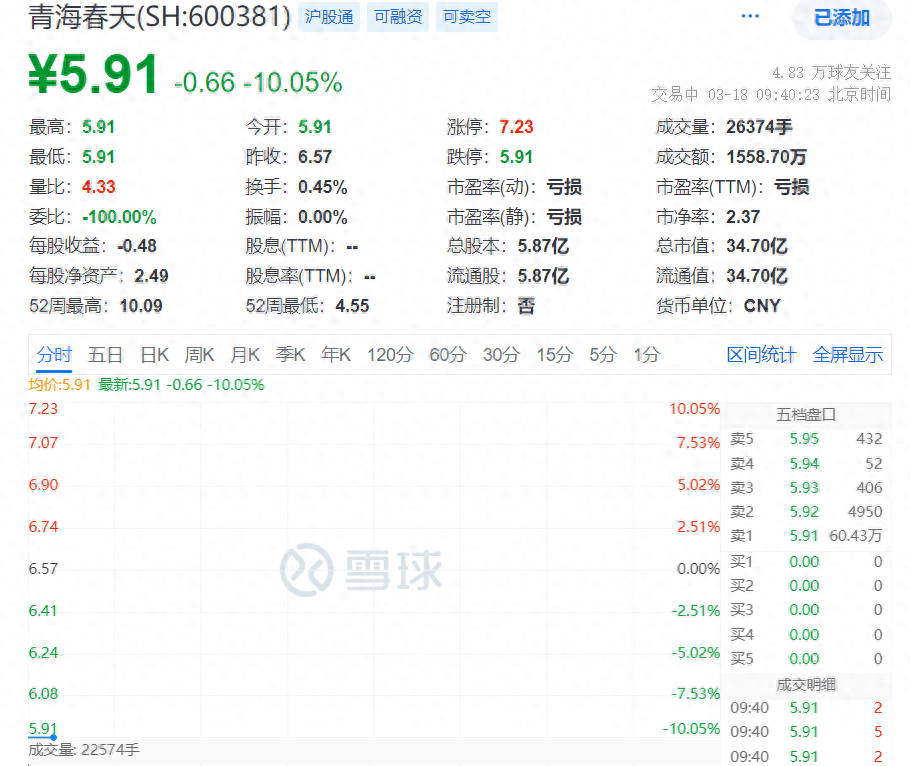Open the 周K chart tab
Screen dimensions: 910x766
(199, 355)
